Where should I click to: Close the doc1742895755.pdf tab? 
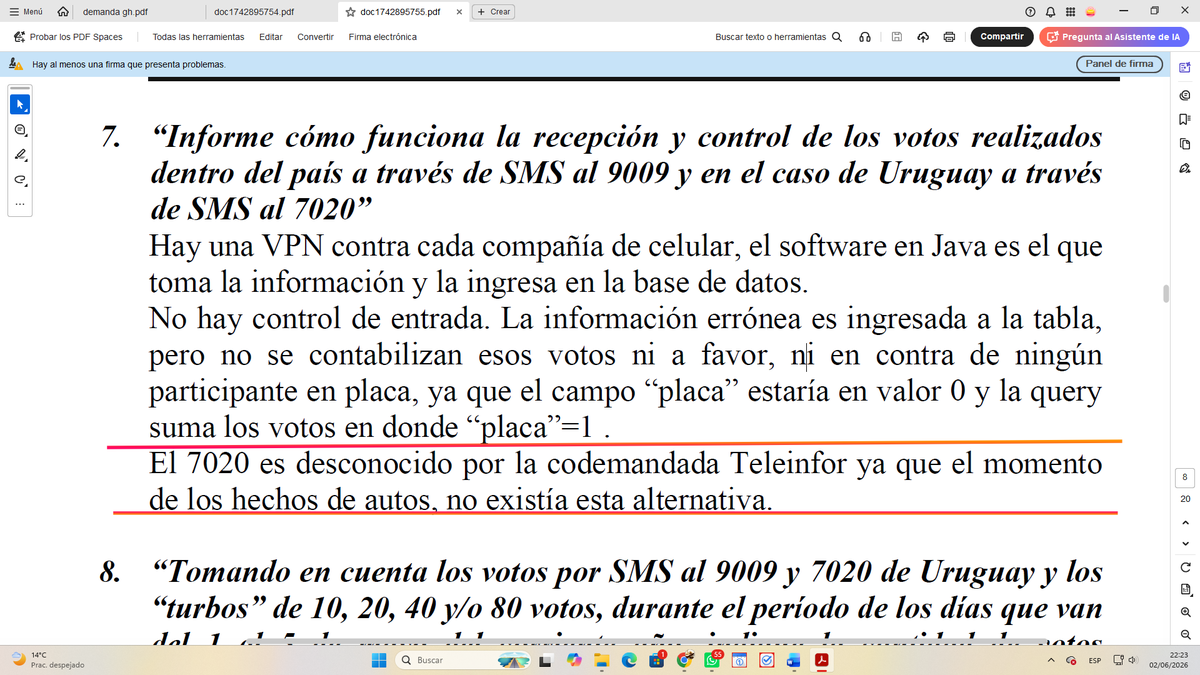458,12
